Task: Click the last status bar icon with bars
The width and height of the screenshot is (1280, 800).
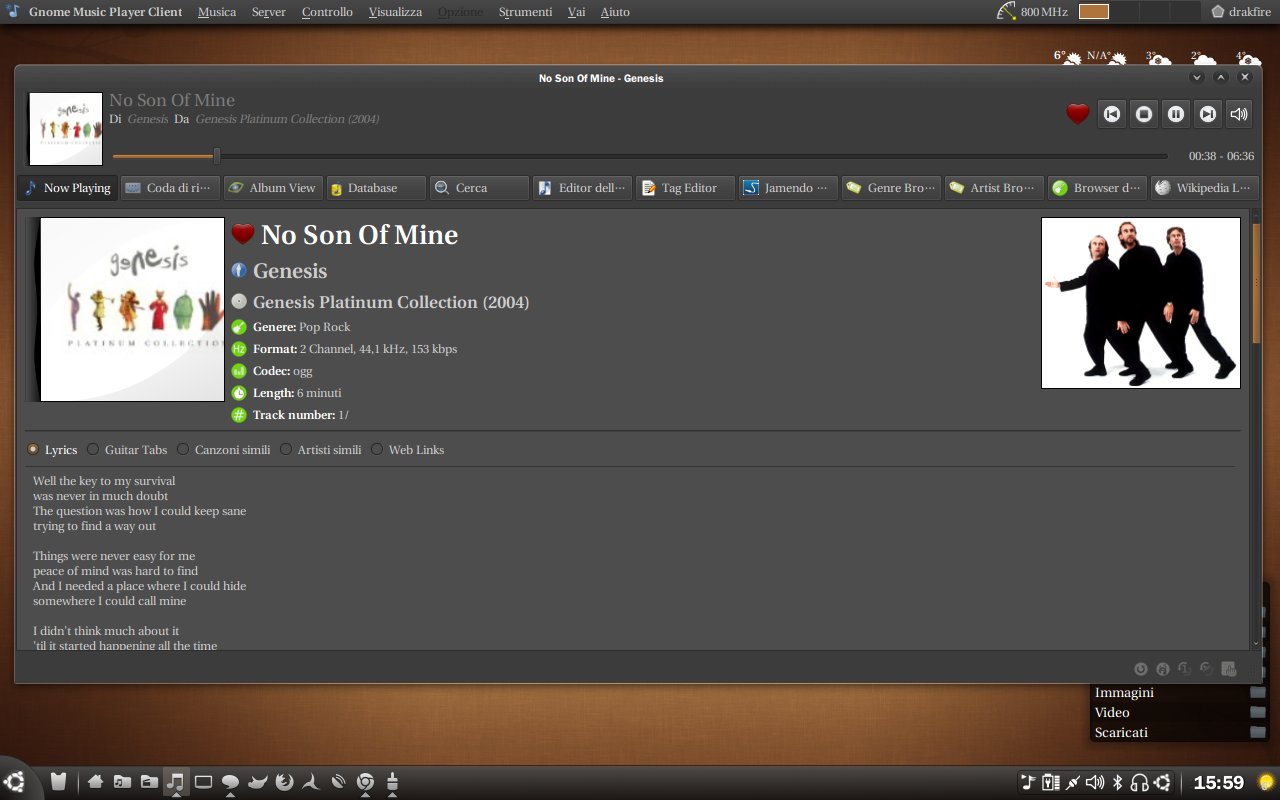Action: [1229, 669]
